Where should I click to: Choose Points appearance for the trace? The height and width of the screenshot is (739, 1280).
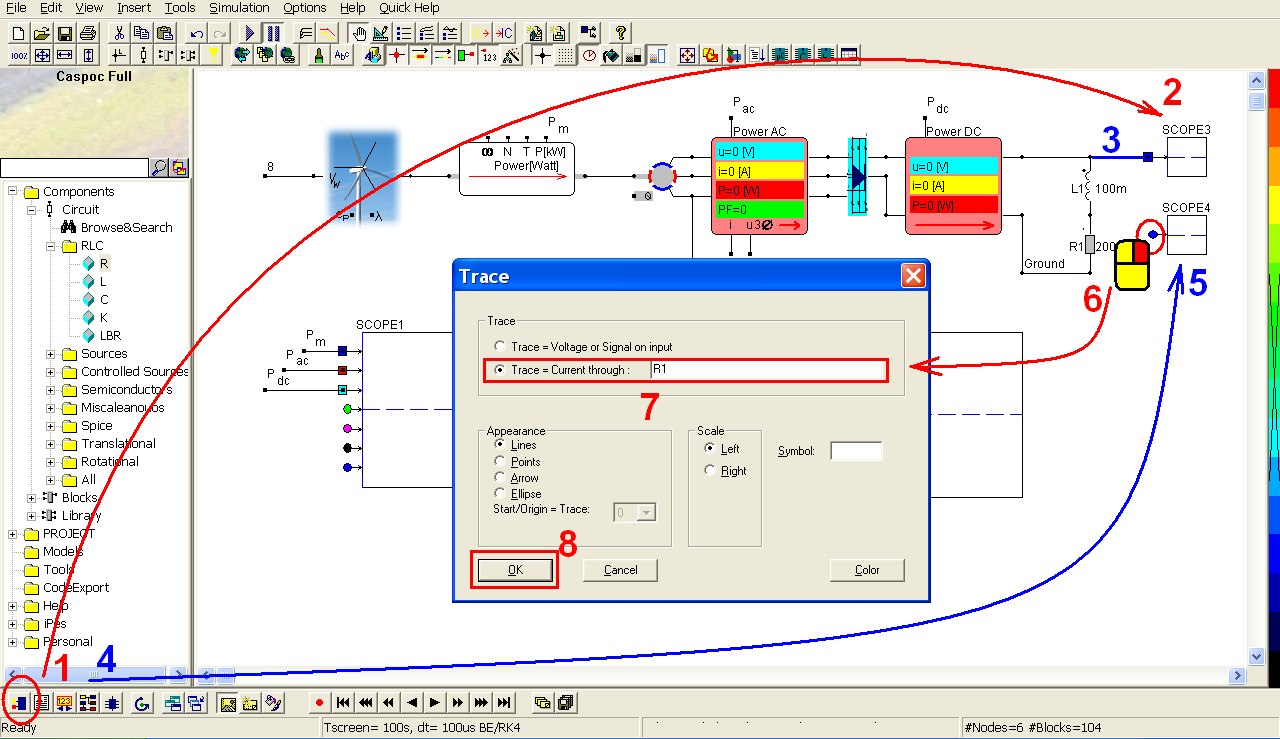[498, 461]
